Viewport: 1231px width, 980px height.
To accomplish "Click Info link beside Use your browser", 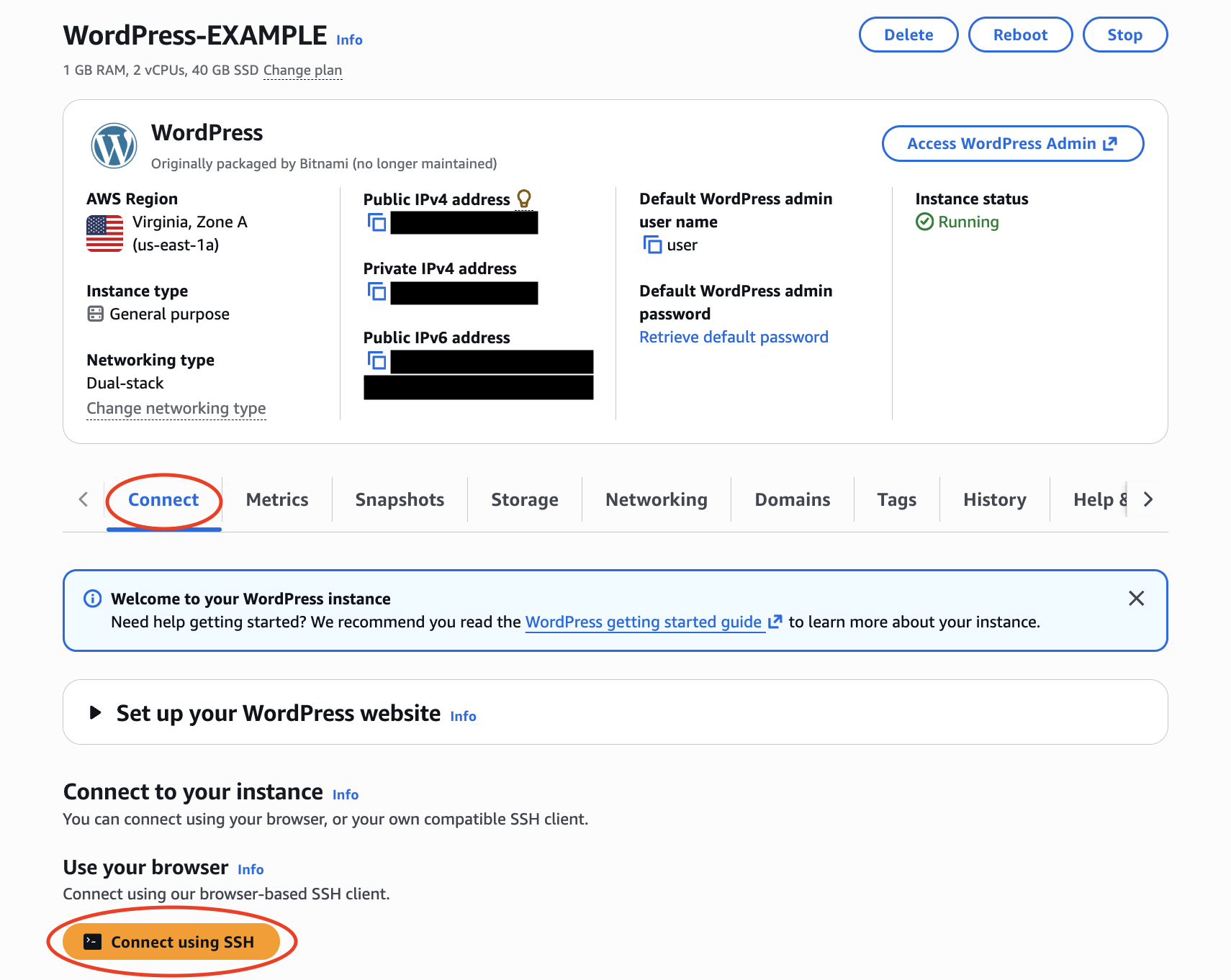I will [x=251, y=869].
